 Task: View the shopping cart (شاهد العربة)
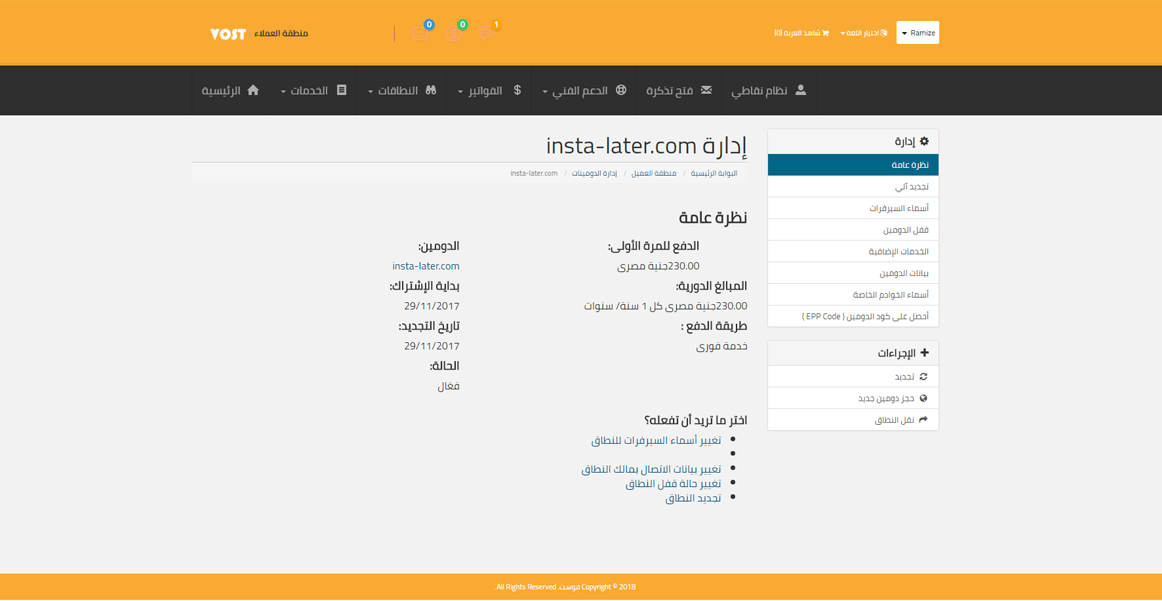(801, 33)
